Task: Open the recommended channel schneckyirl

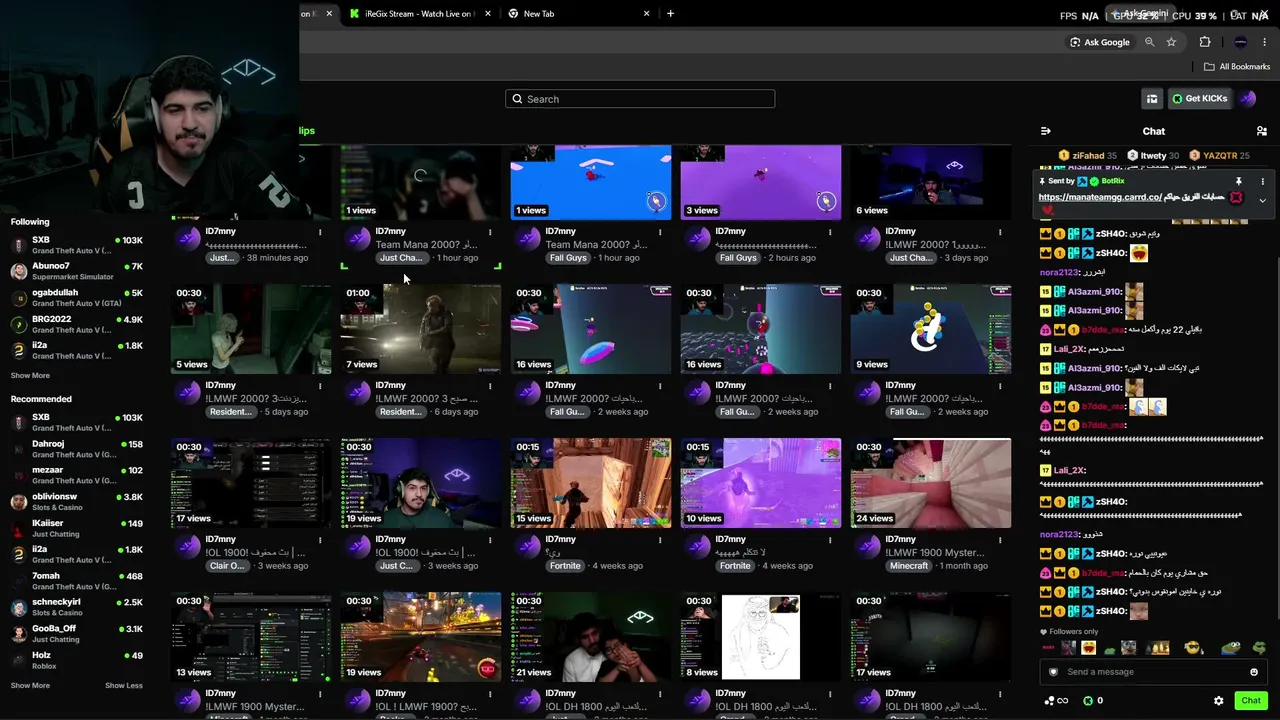Action: pyautogui.click(x=77, y=607)
